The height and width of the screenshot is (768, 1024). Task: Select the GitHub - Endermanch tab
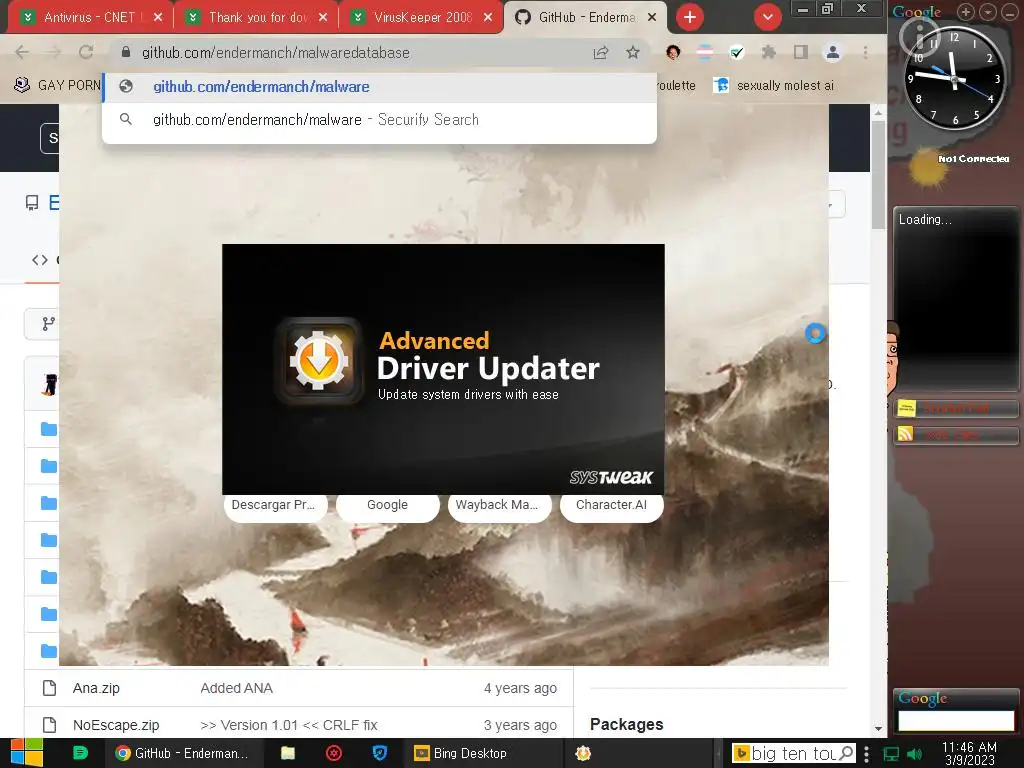[x=586, y=18]
